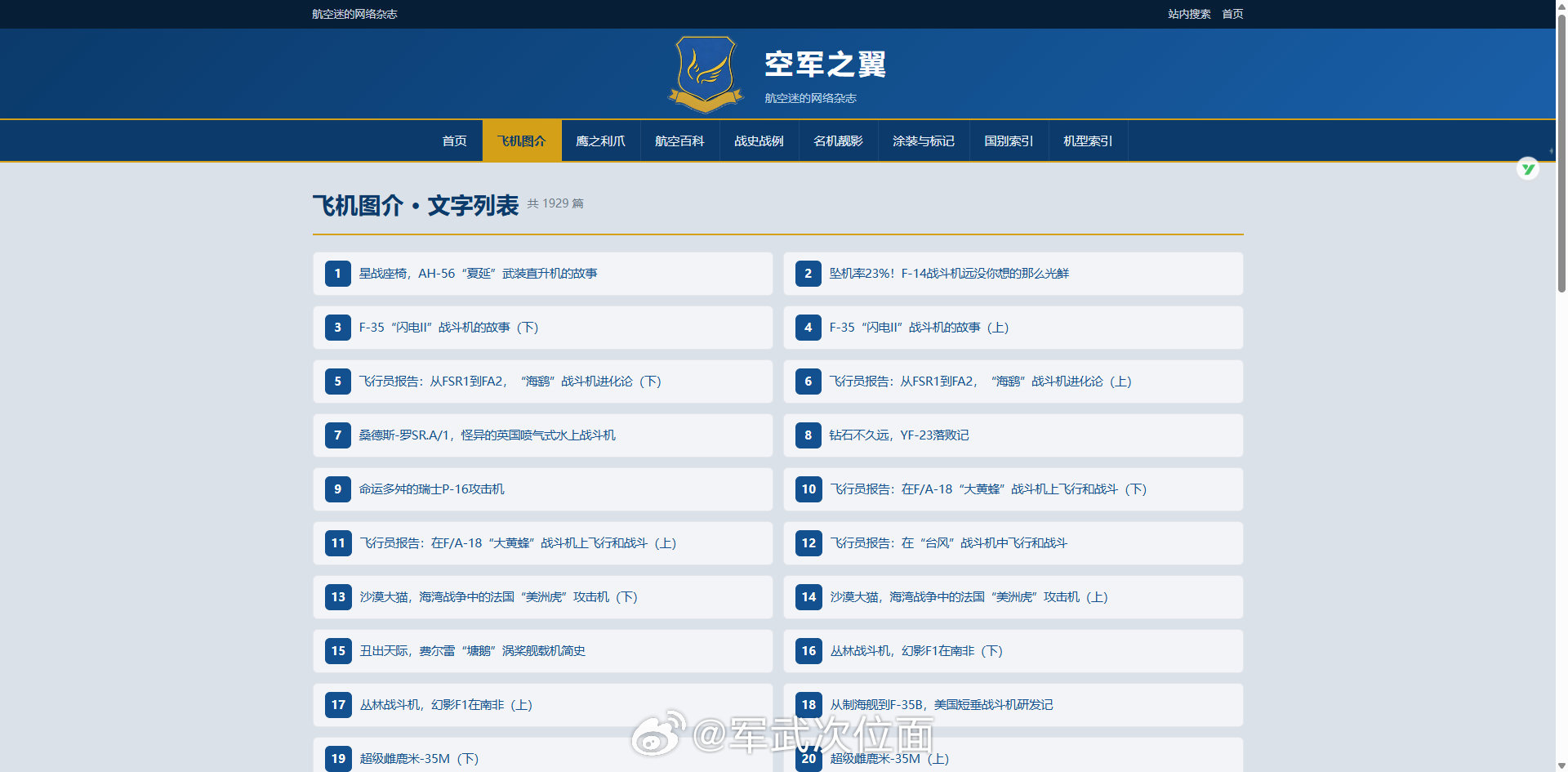Open 费尔雷 塘鹅 article

coord(472,651)
